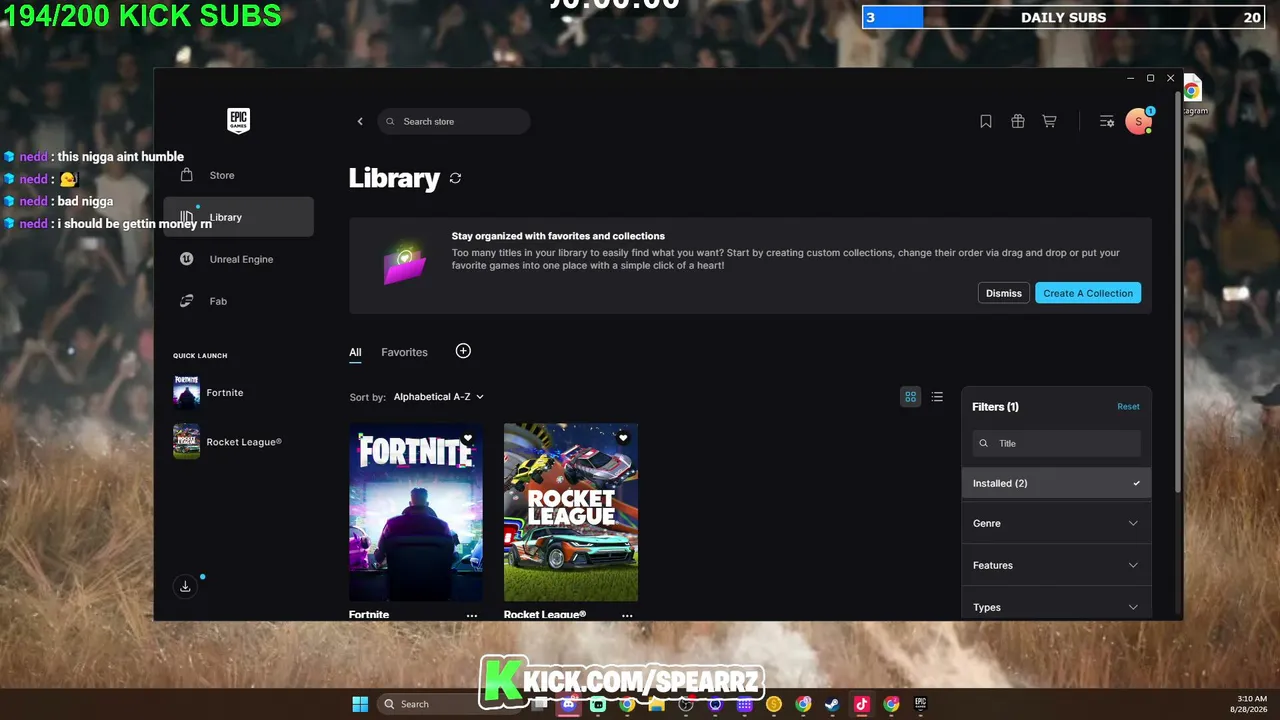Select the All tab
Image resolution: width=1280 pixels, height=720 pixels.
[355, 352]
